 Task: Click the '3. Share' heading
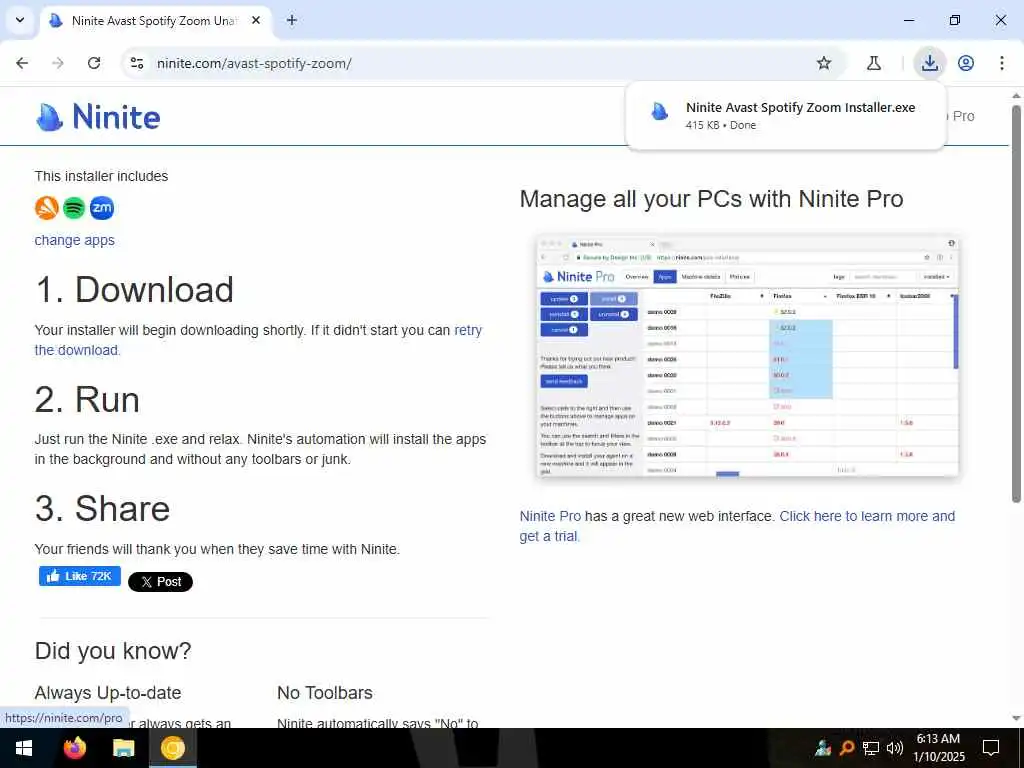pyautogui.click(x=102, y=508)
